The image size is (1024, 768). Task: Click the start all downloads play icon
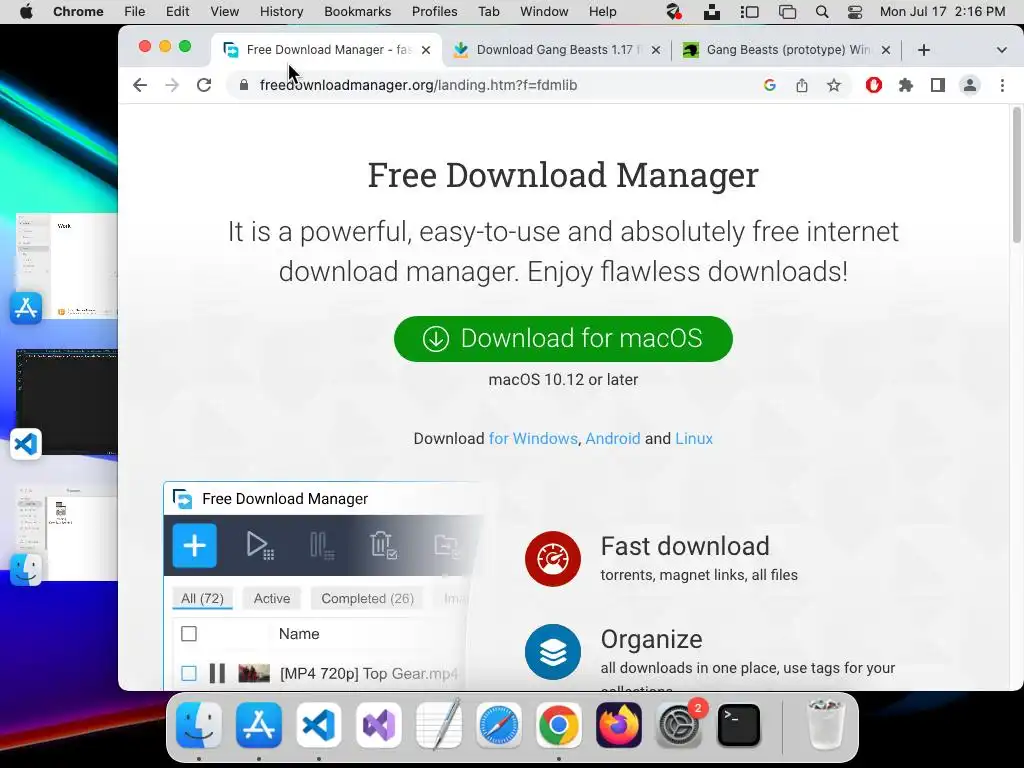(x=259, y=545)
